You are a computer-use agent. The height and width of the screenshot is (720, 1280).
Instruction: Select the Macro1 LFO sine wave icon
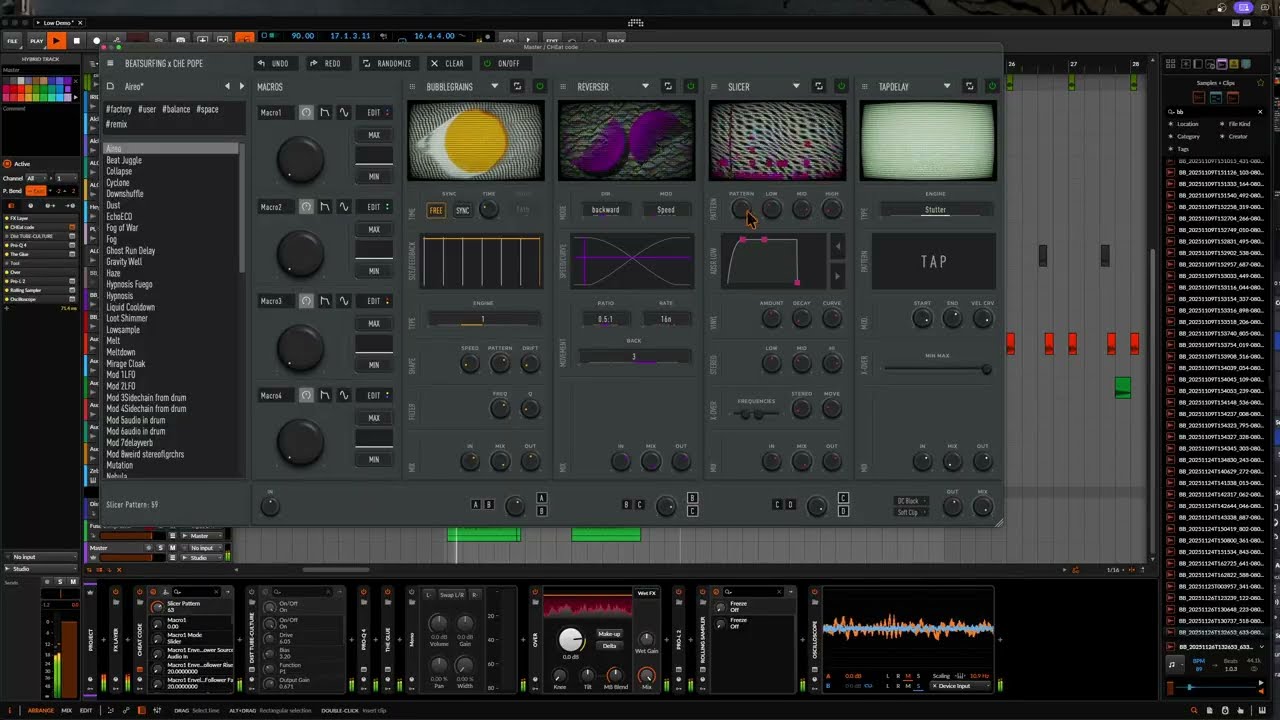(344, 113)
